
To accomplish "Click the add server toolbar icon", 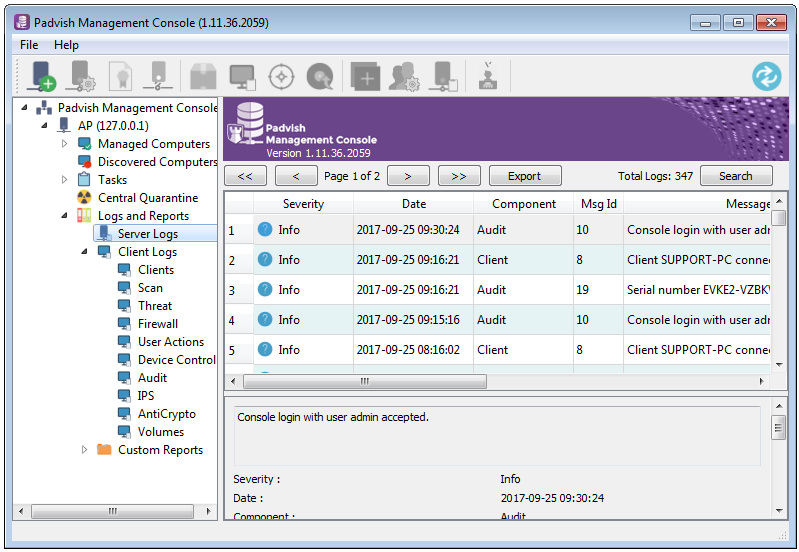I will pyautogui.click(x=43, y=76).
